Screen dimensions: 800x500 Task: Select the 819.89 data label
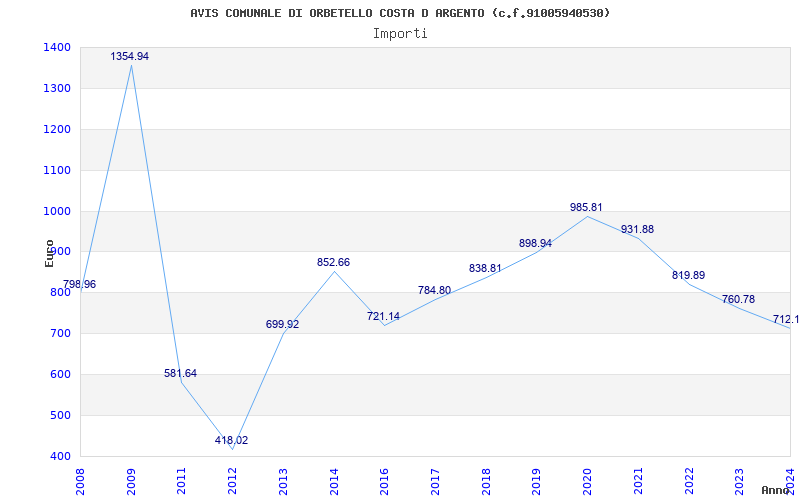point(688,276)
